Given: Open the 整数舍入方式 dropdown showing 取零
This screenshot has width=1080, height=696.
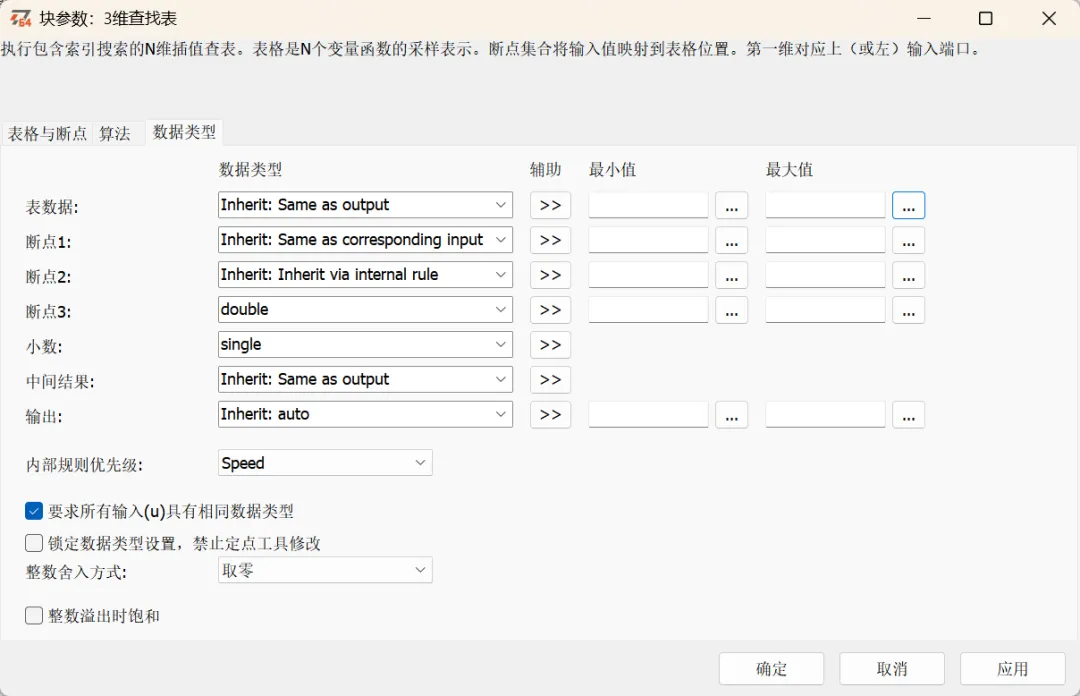Looking at the screenshot, I should [324, 570].
